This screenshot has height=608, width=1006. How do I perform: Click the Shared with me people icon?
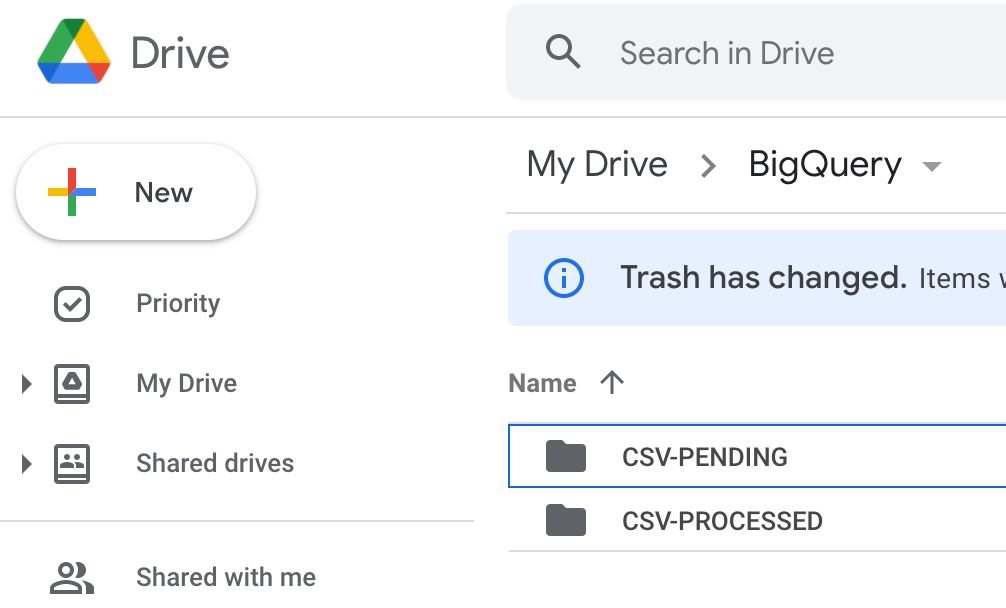71,577
